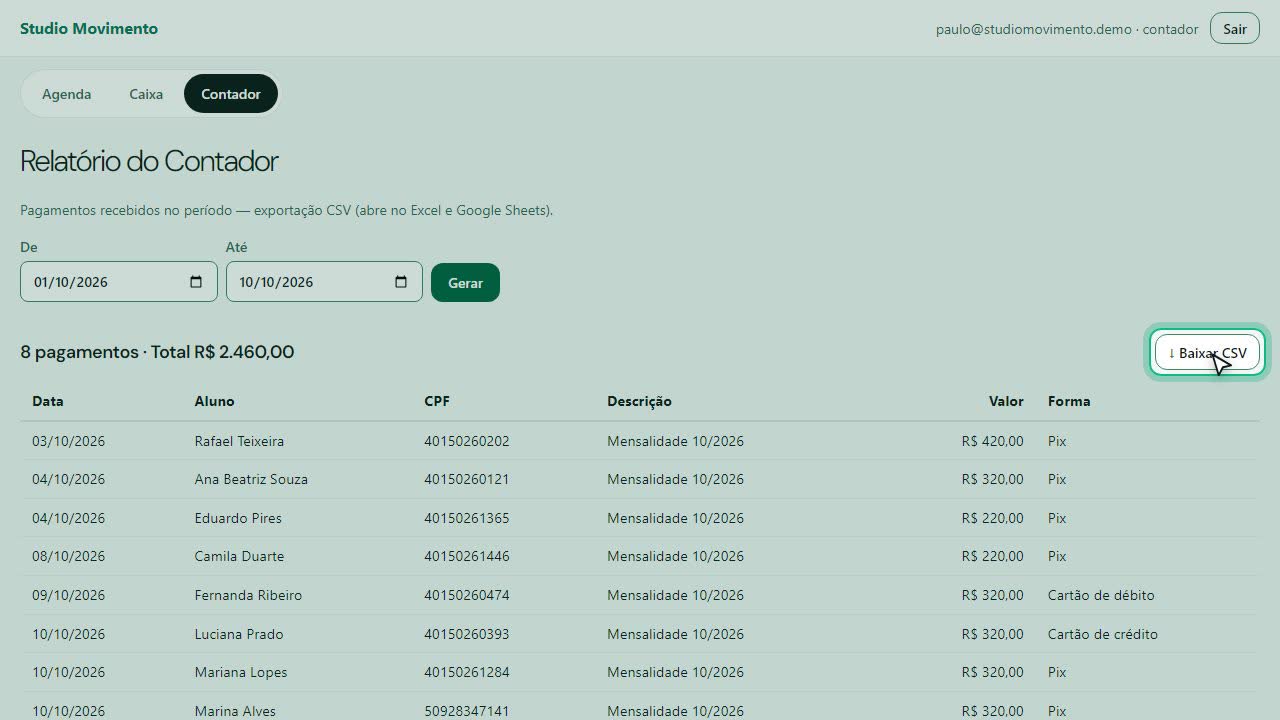Download the report with Baixar CSV
Viewport: 1280px width, 720px height.
[1207, 352]
